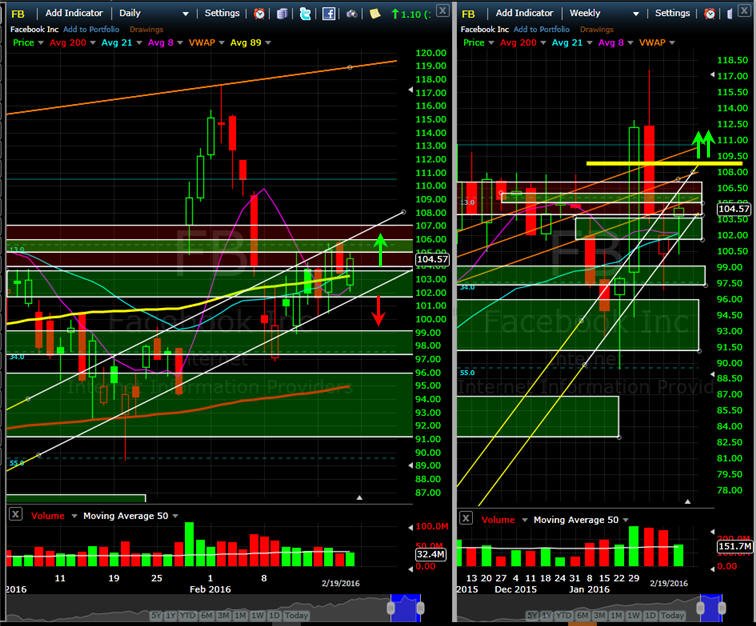756x626 pixels.
Task: Click Add Indicator in Weekly chart
Action: point(524,13)
